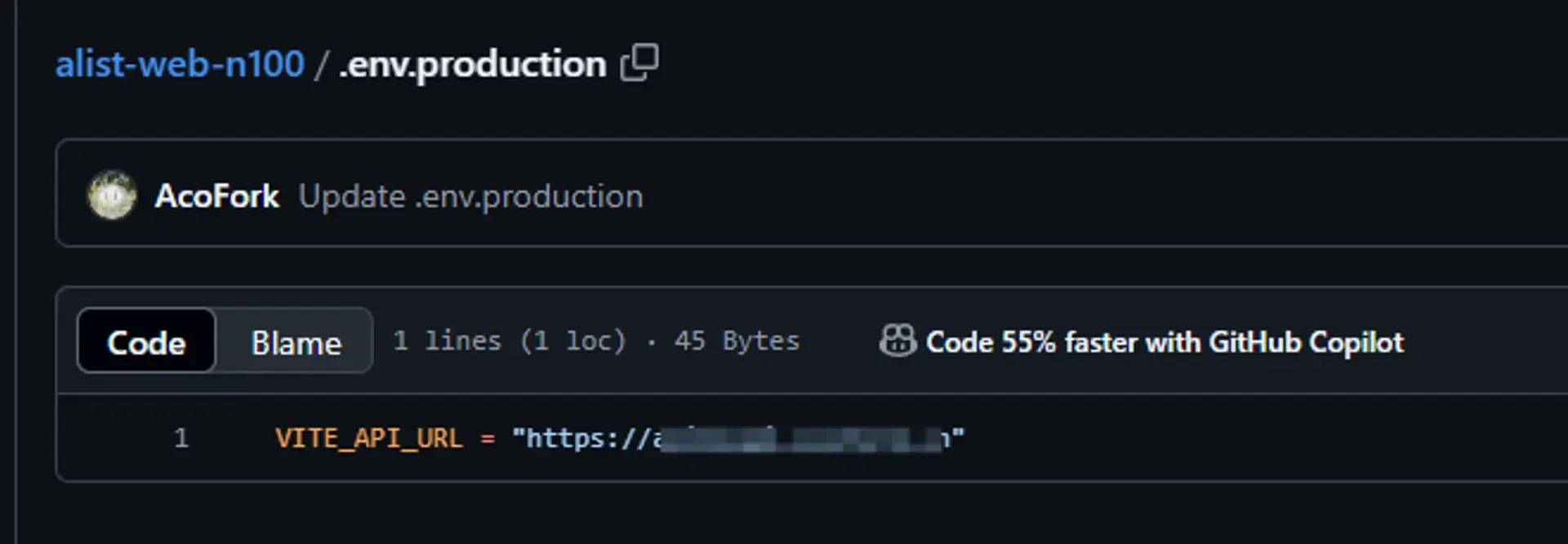Click the "45 Bytes" file size text
The width and height of the screenshot is (1568, 544).
click(x=737, y=341)
